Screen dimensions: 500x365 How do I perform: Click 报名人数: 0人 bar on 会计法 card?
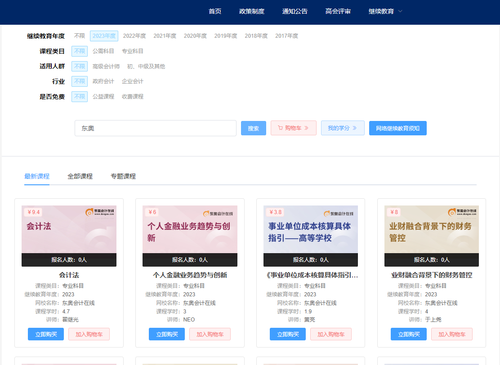tap(69, 260)
